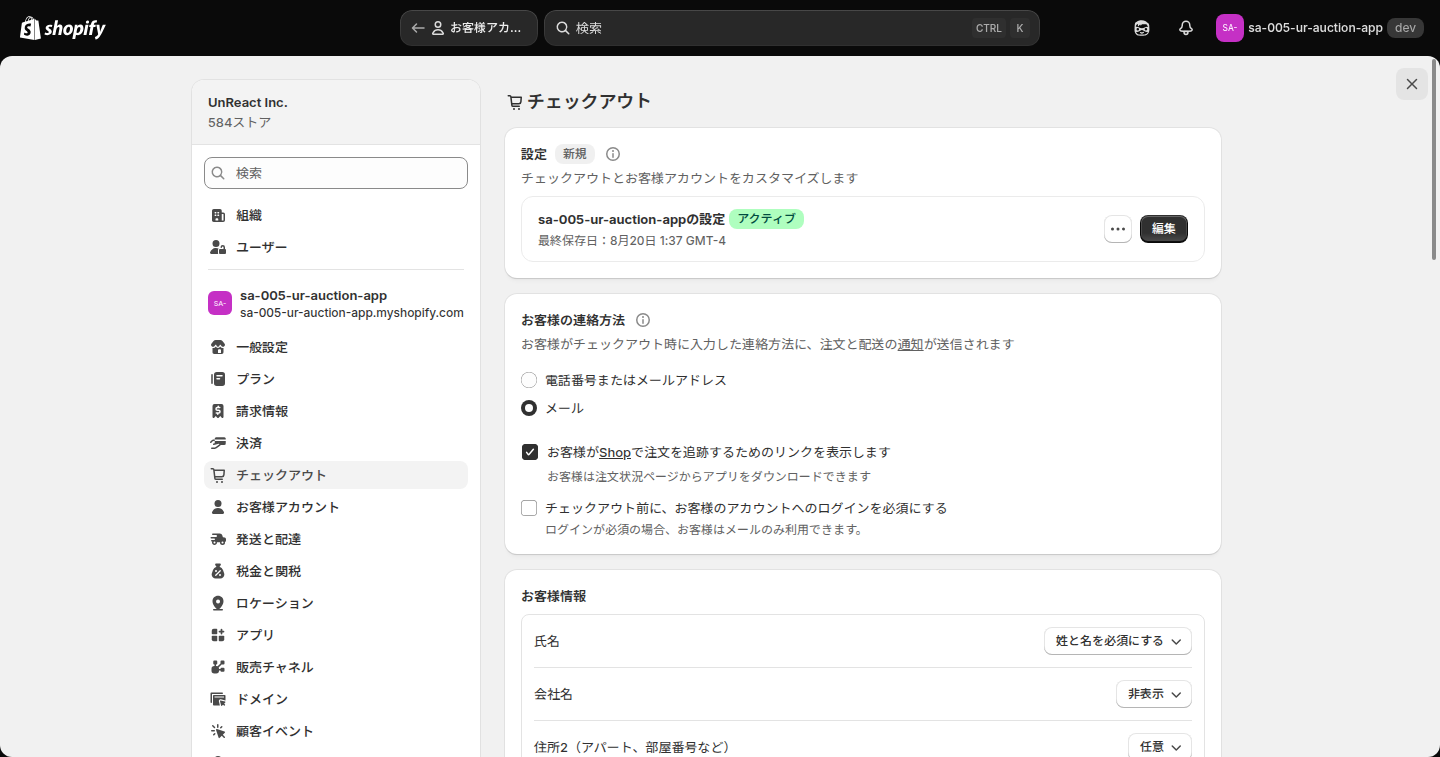Click the 編集 button
Screen dimensions: 1440x757
coord(1164,229)
